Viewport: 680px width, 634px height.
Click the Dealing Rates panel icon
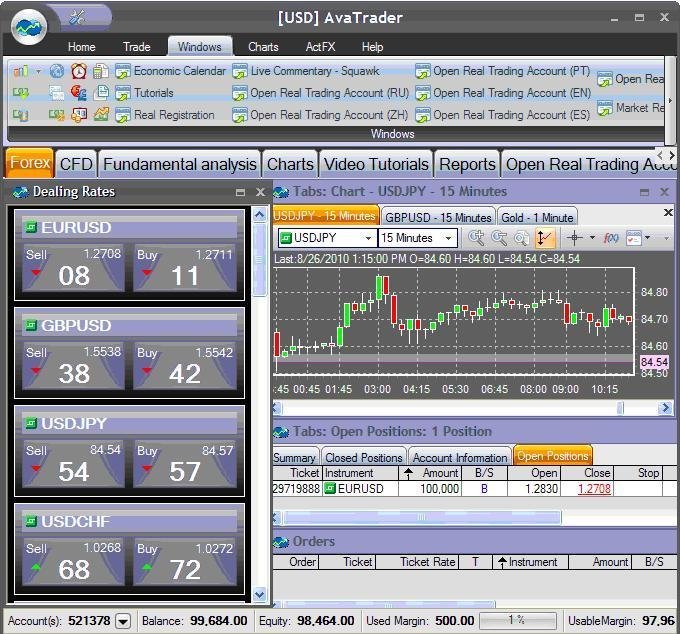pos(20,192)
